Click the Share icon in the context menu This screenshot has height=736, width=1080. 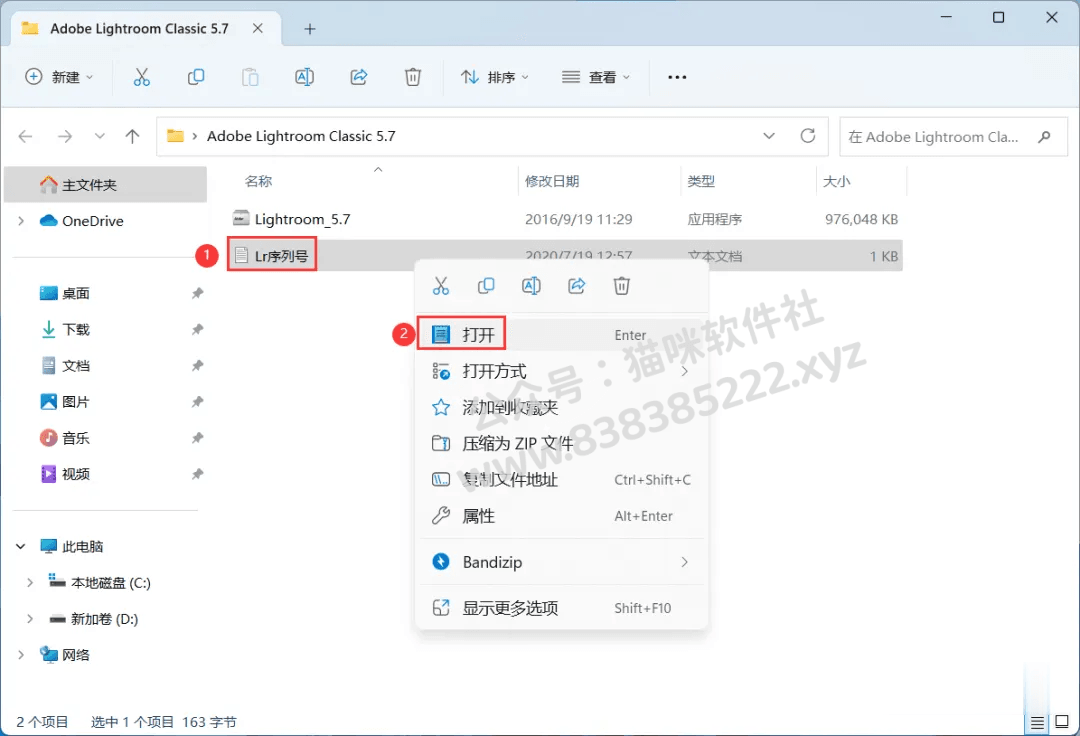click(577, 286)
